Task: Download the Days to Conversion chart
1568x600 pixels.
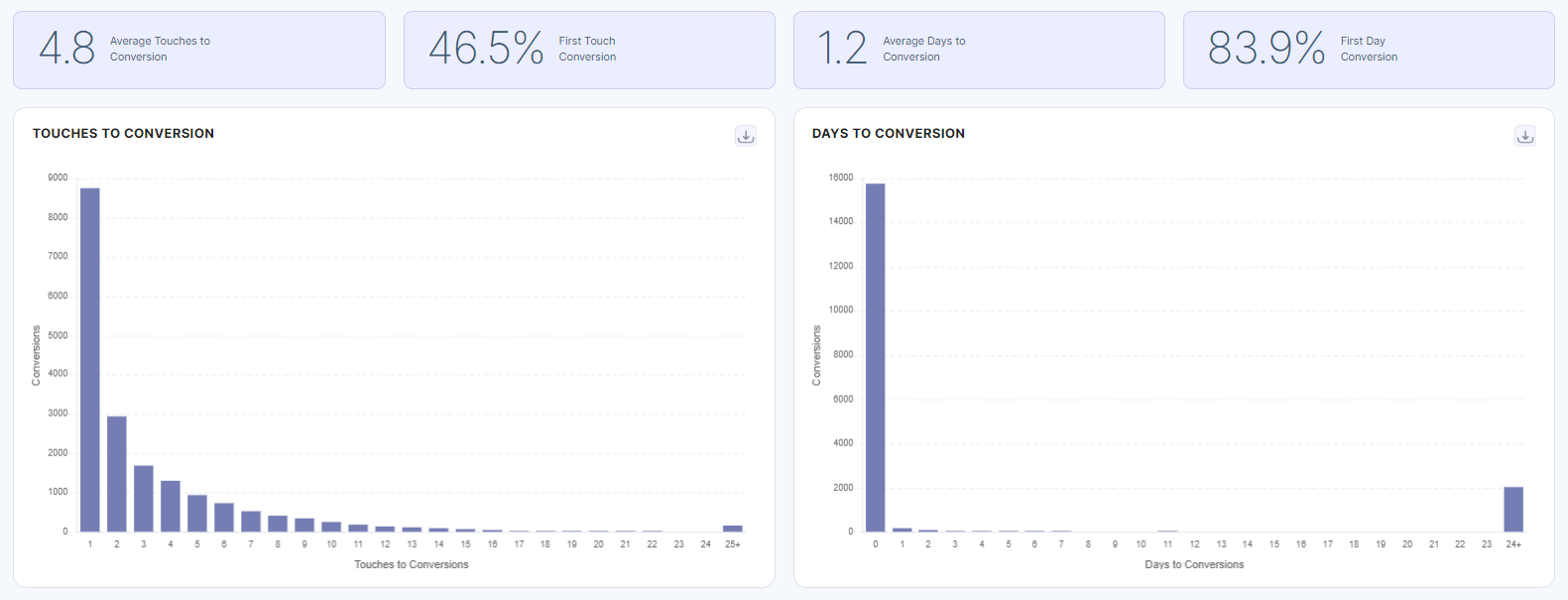Action: point(1525,136)
